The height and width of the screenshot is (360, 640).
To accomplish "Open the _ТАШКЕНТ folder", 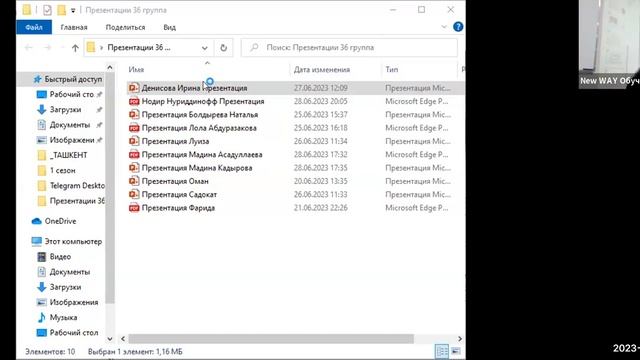I will (x=68, y=155).
